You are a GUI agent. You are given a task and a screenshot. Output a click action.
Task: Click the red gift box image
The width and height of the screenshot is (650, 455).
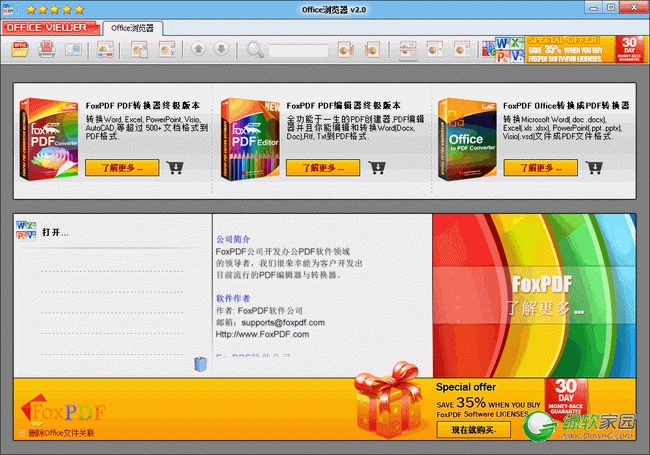(388, 399)
